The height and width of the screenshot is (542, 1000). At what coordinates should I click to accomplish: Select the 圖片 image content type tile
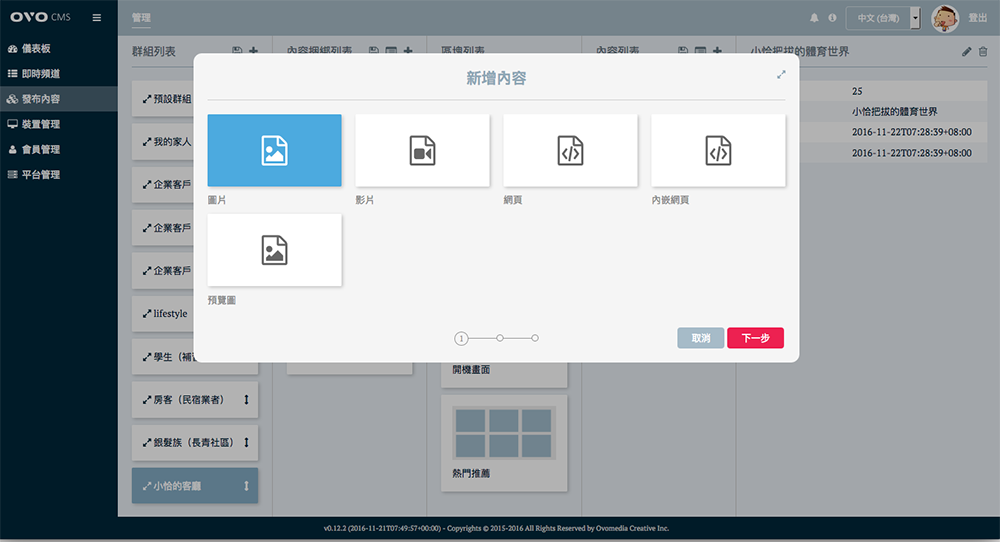(x=274, y=150)
